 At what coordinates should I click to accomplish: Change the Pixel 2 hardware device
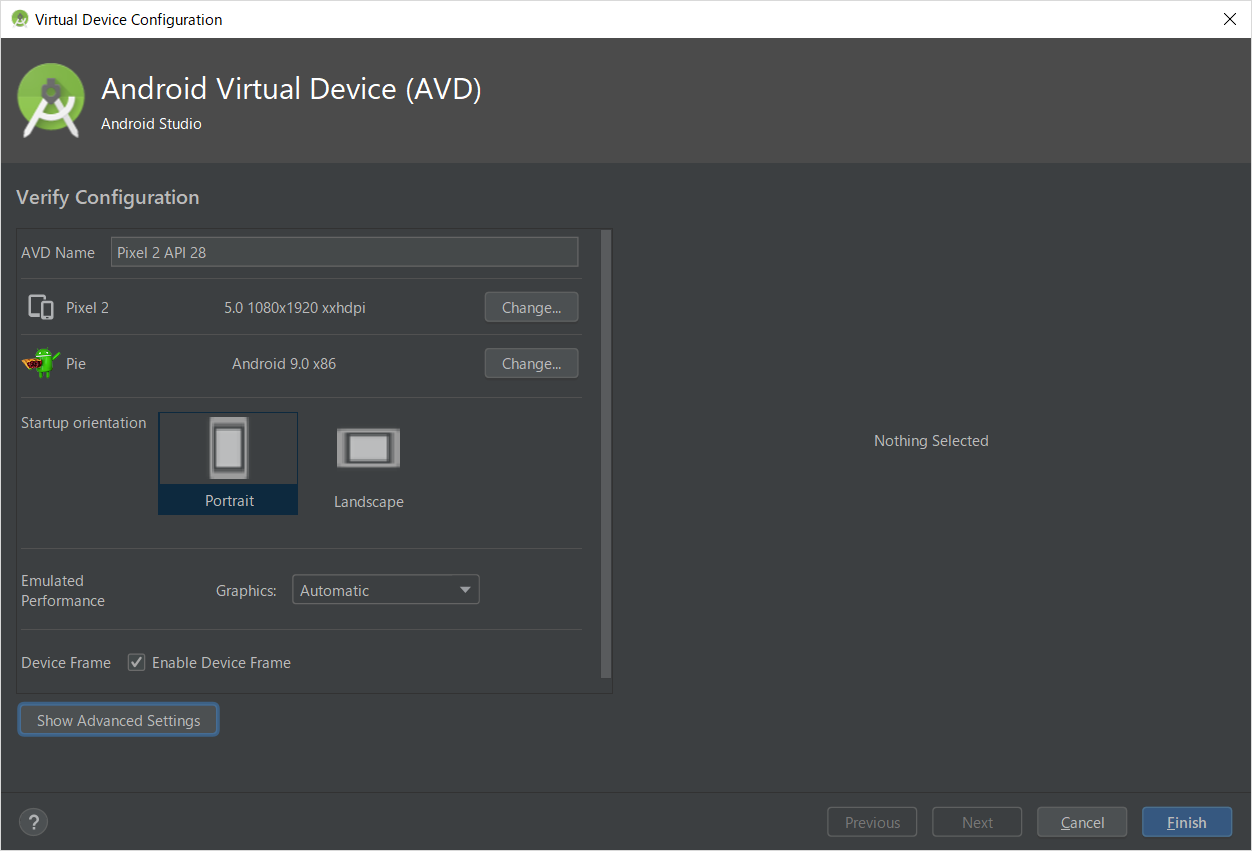531,307
